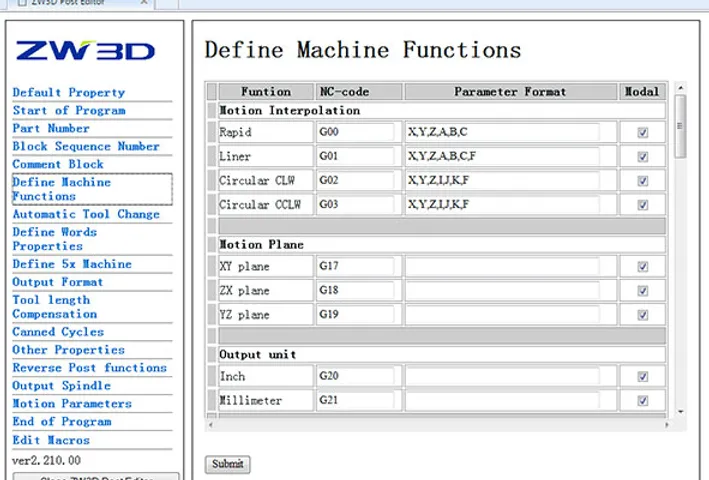
Task: Click the Submit button
Action: [227, 464]
